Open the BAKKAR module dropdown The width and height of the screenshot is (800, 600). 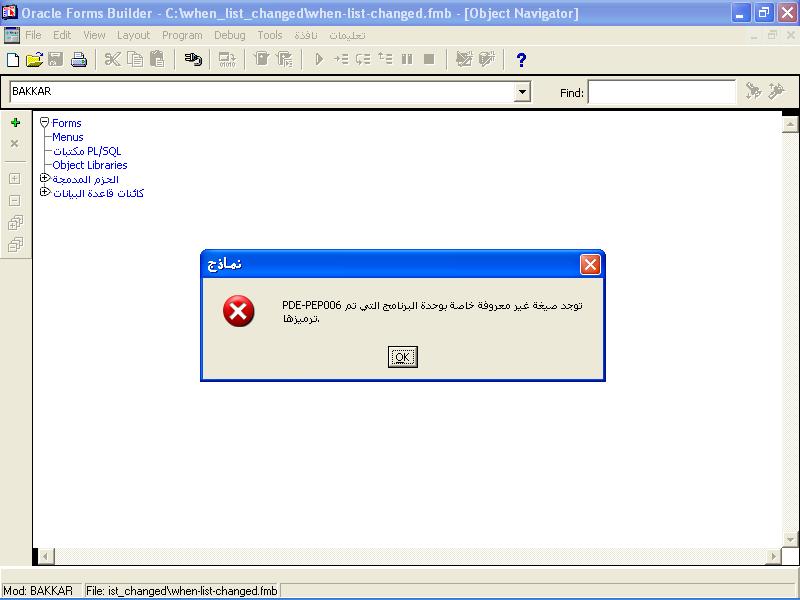pos(522,92)
